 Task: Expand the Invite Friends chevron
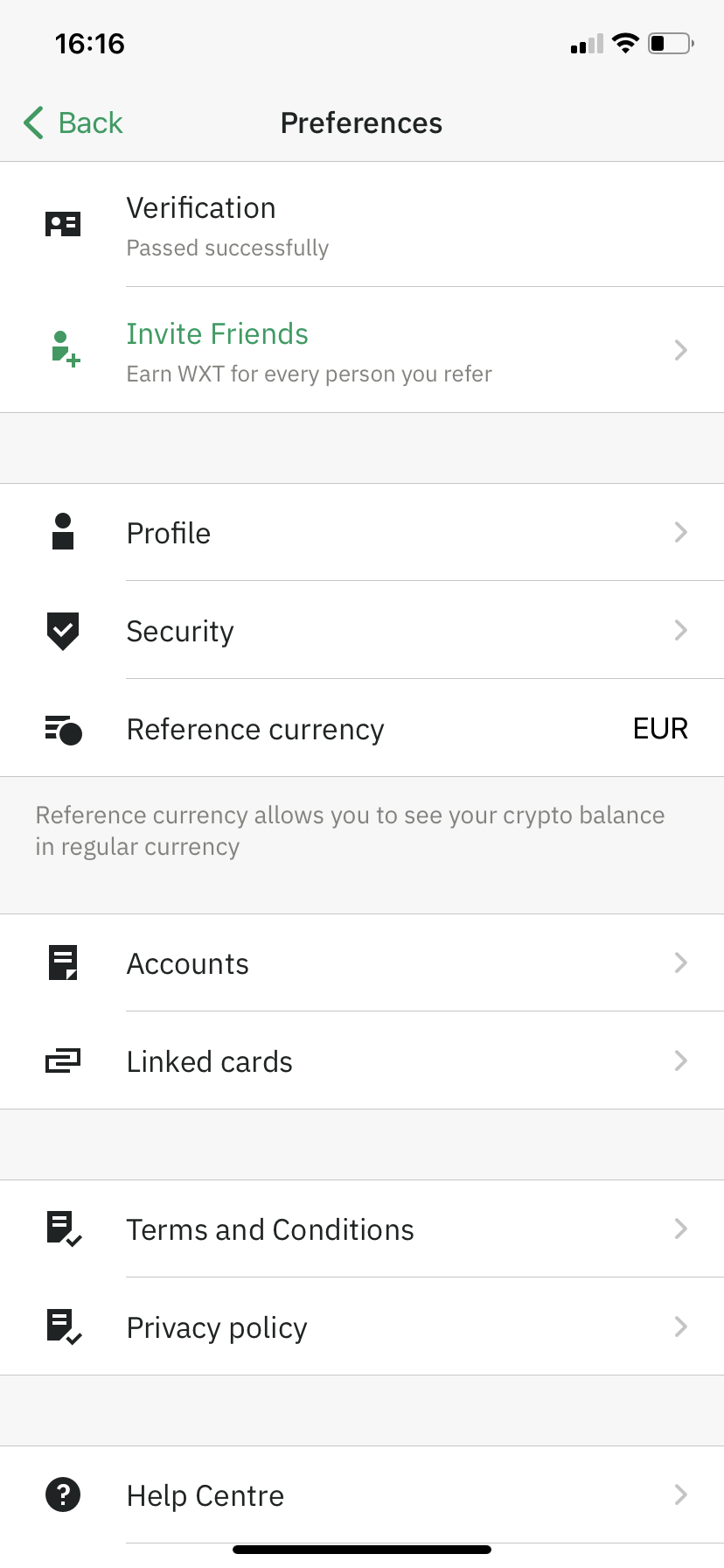680,351
